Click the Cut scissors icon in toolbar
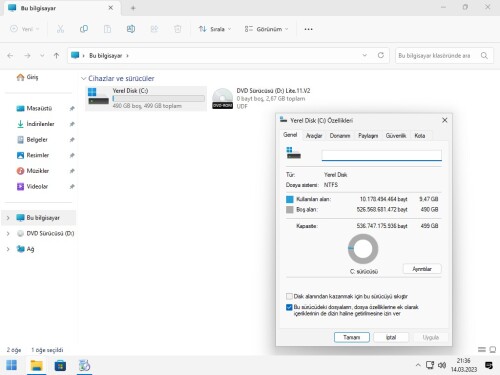Screen dimensions: 500x375 [60, 29]
